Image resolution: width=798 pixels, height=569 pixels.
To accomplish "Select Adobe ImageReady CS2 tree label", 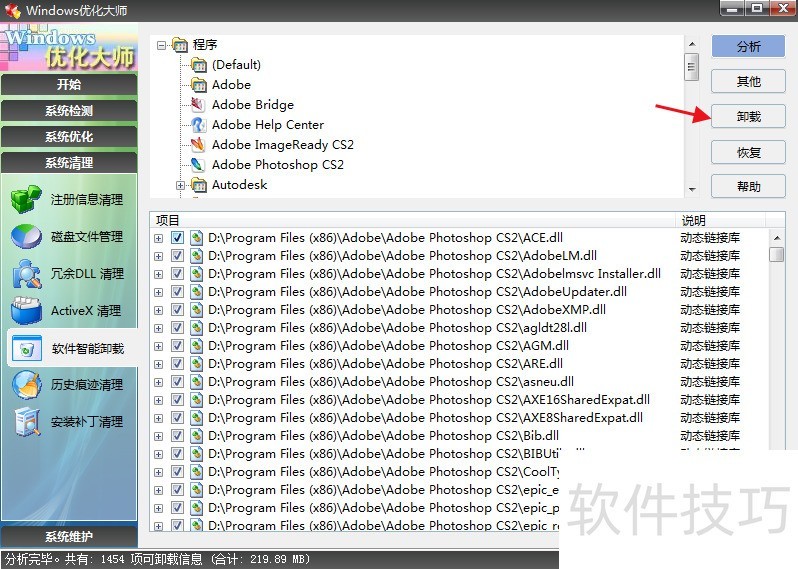I will tap(283, 145).
